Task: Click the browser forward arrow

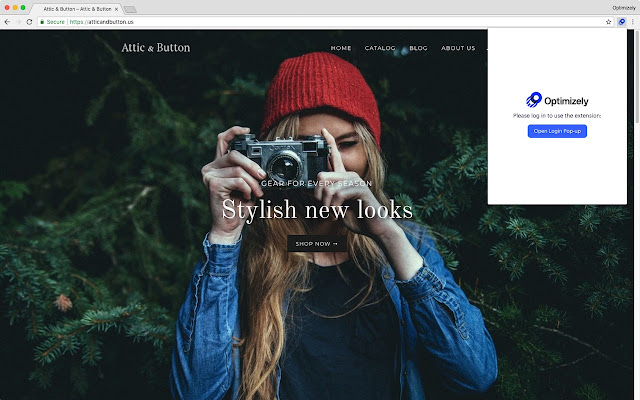Action: tap(18, 22)
